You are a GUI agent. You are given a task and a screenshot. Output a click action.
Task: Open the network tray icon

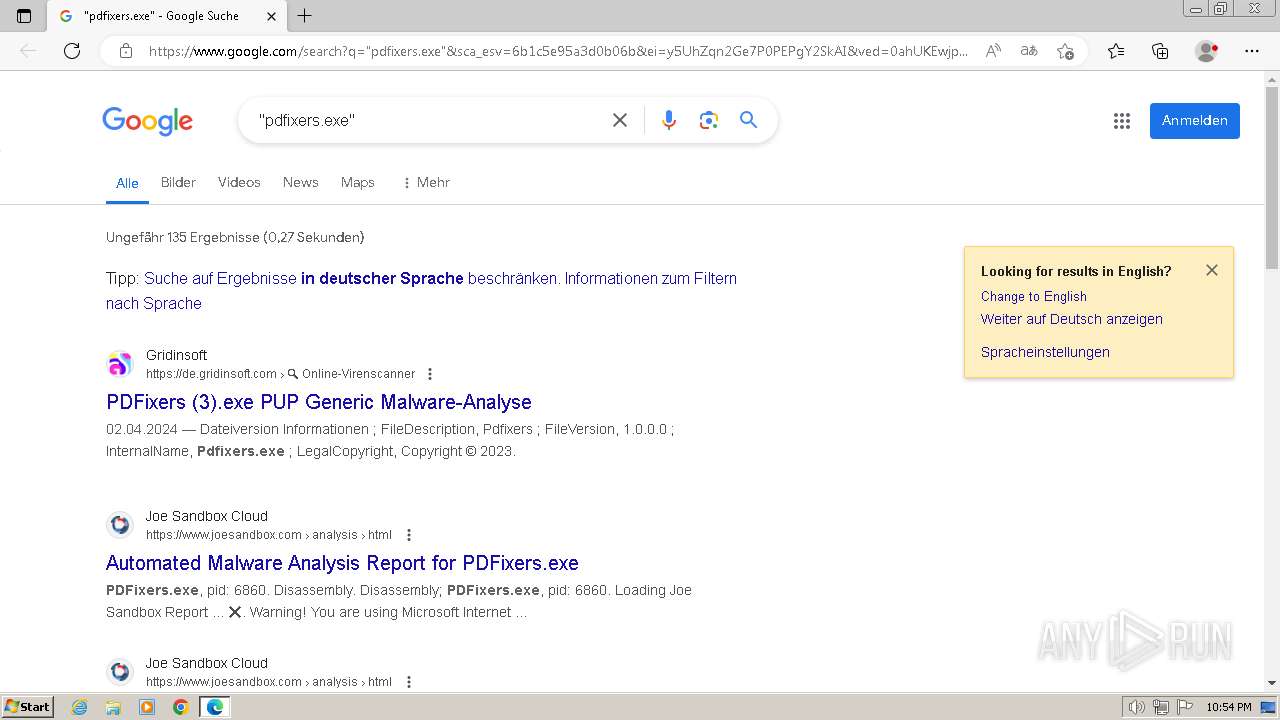tap(1161, 707)
